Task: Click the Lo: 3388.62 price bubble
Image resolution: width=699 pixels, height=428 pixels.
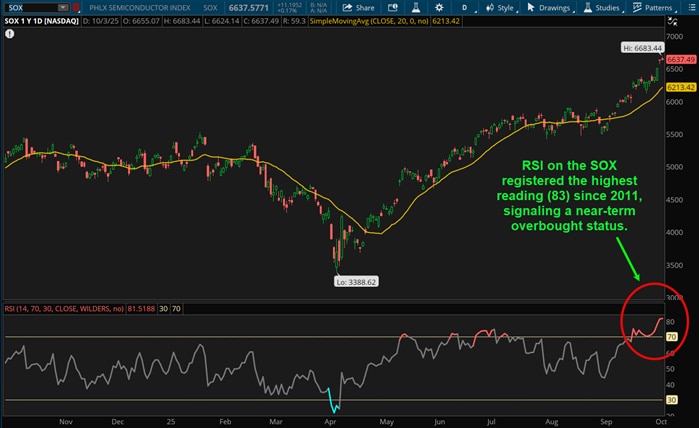Action: click(x=355, y=281)
